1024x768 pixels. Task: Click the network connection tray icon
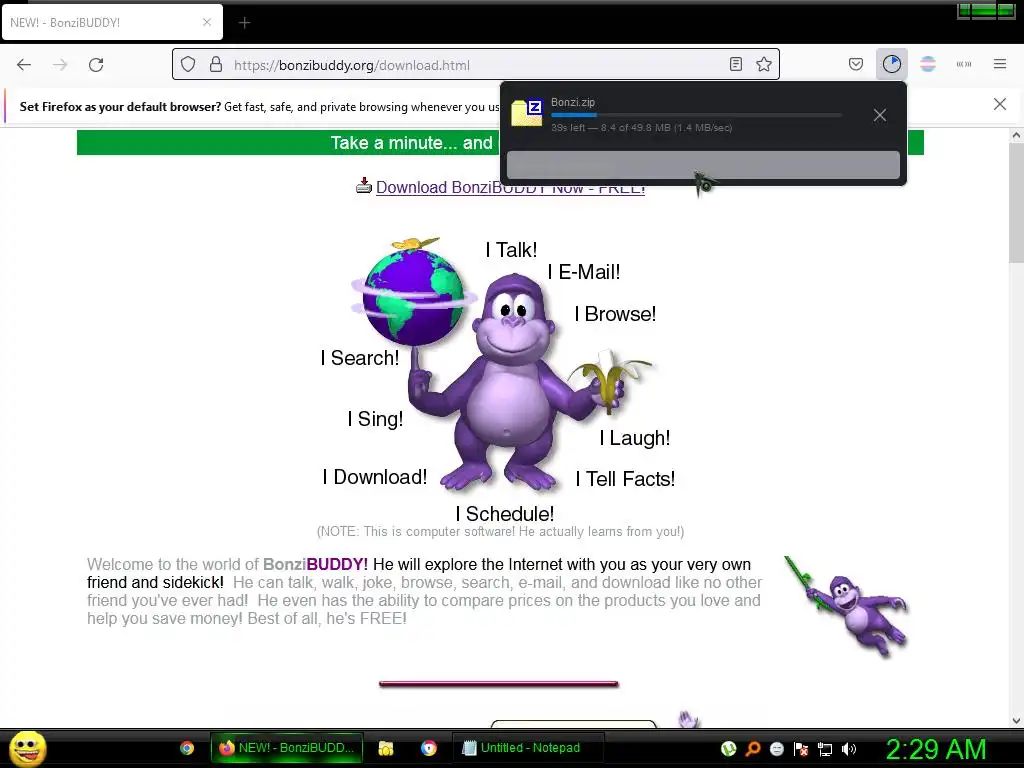[825, 749]
